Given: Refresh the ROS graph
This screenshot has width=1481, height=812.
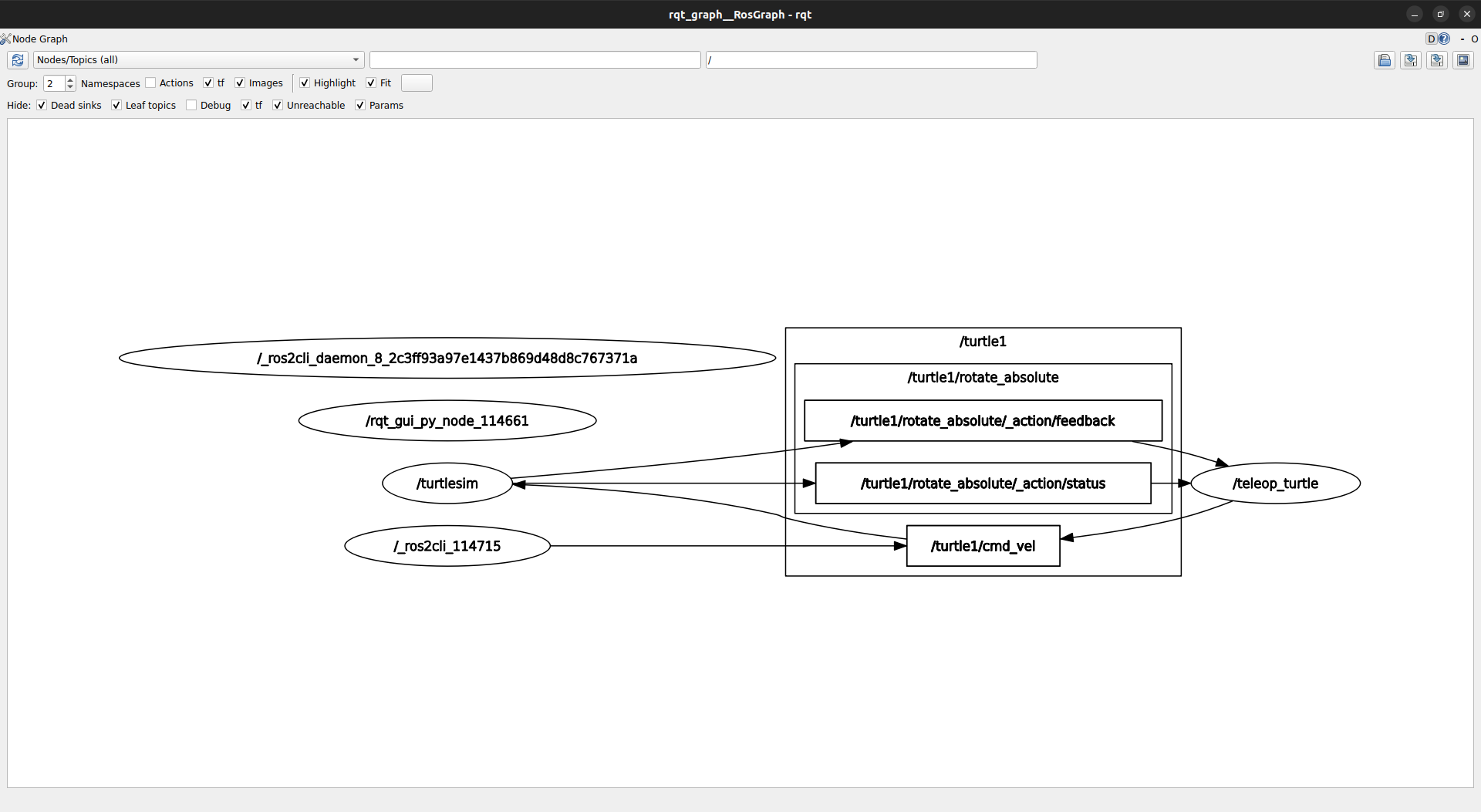Looking at the screenshot, I should click(18, 60).
